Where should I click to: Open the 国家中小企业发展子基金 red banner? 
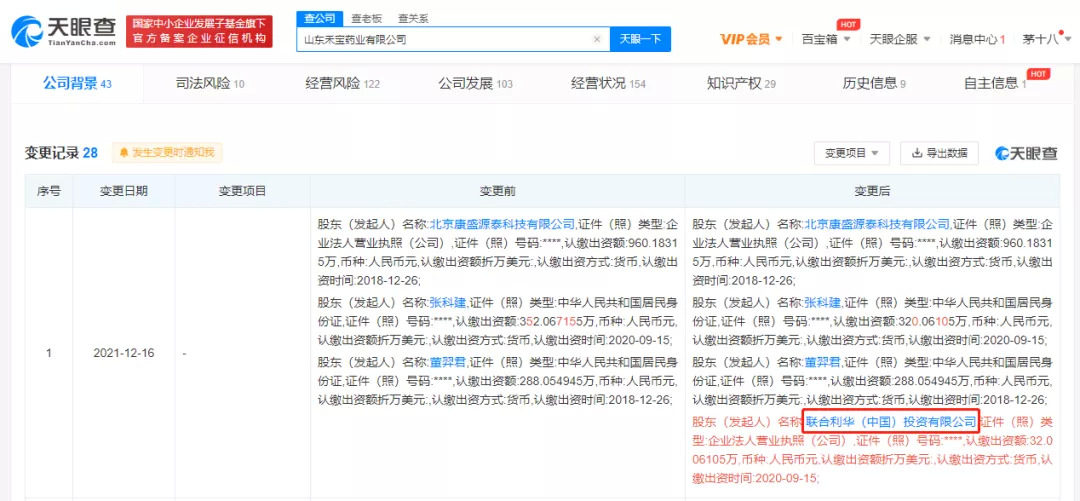(x=199, y=32)
